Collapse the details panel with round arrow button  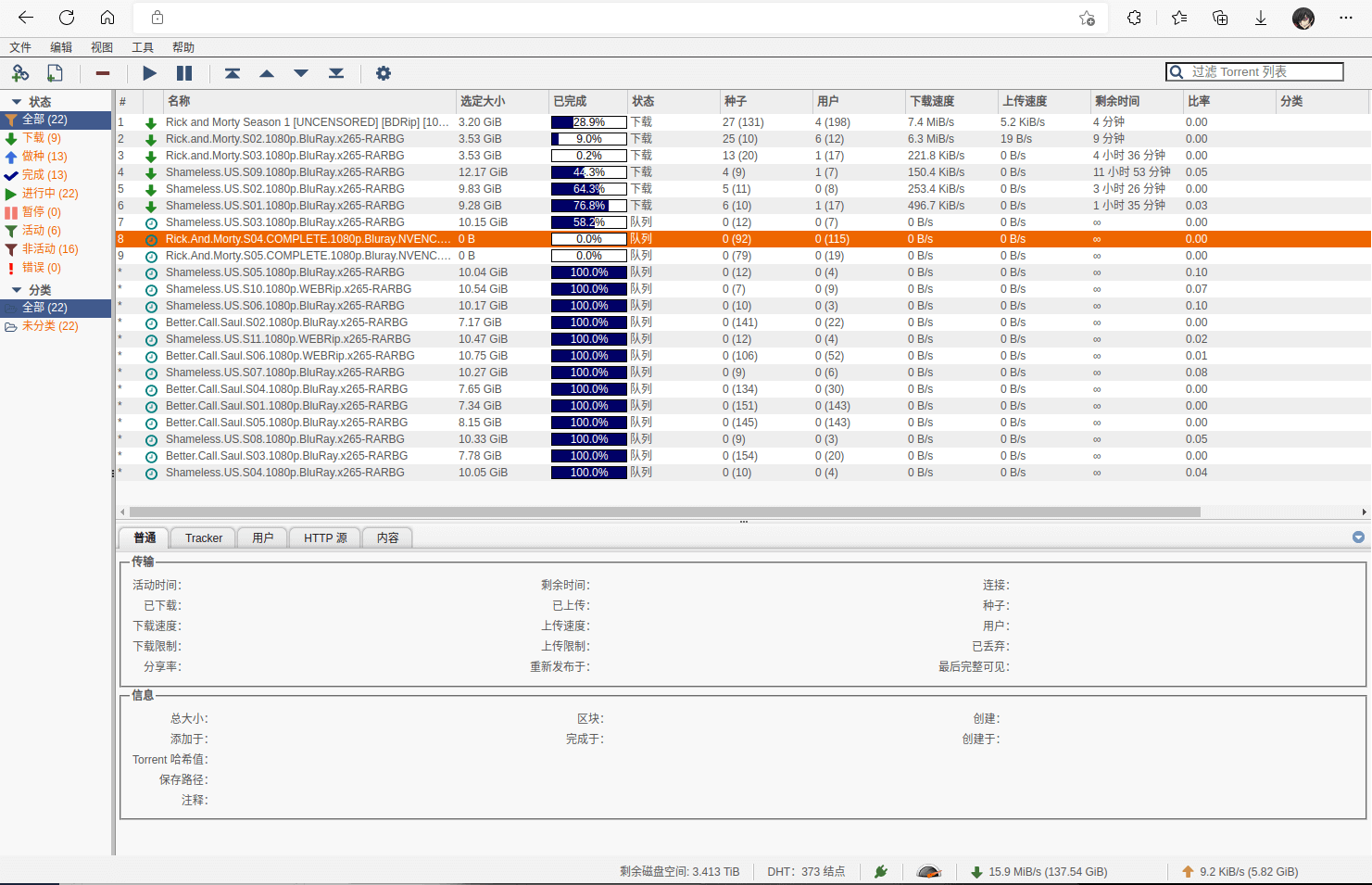point(1358,537)
